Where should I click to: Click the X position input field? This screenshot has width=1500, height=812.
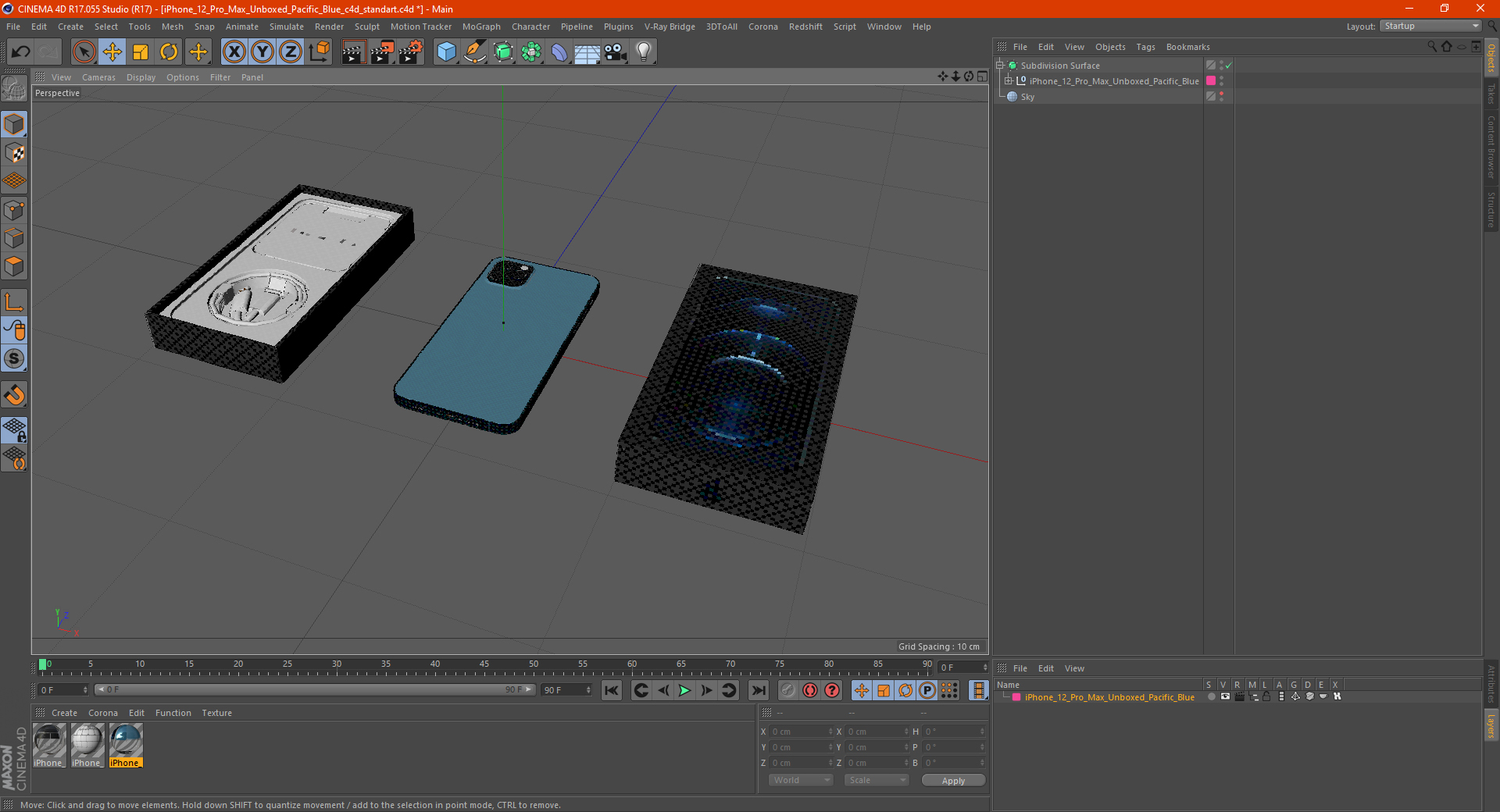[x=802, y=732]
